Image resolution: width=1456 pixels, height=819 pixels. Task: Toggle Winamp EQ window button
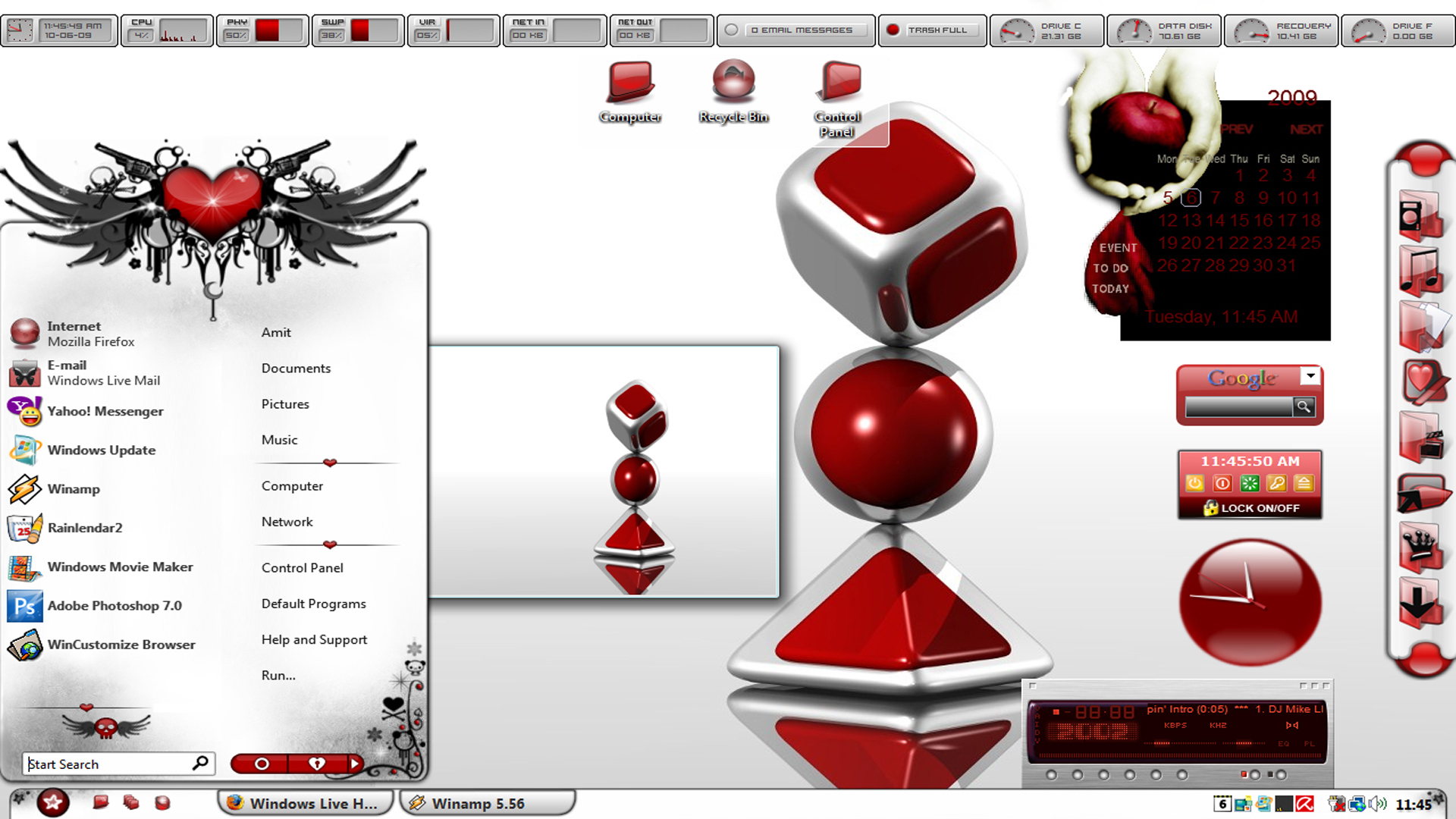click(x=1284, y=744)
